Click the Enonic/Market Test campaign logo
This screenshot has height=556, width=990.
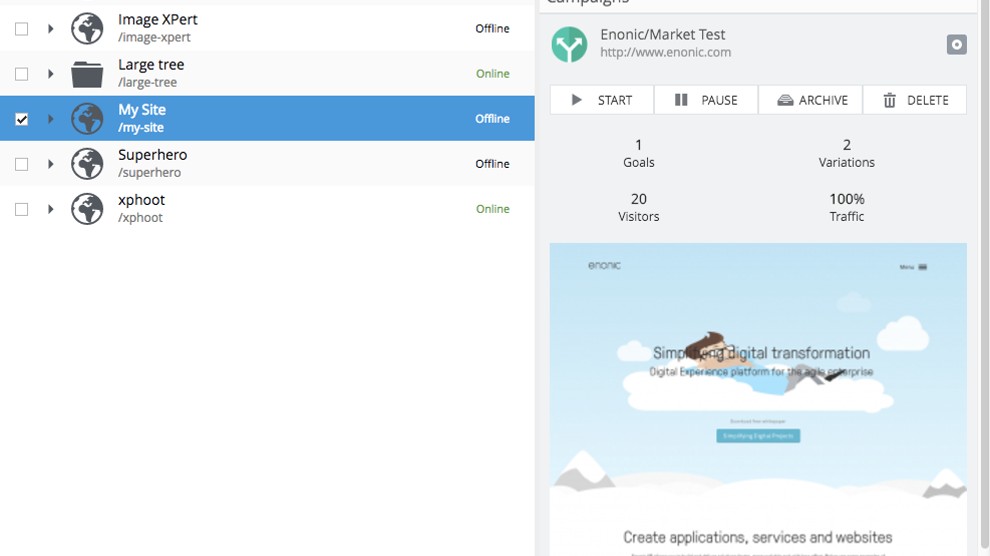[569, 44]
